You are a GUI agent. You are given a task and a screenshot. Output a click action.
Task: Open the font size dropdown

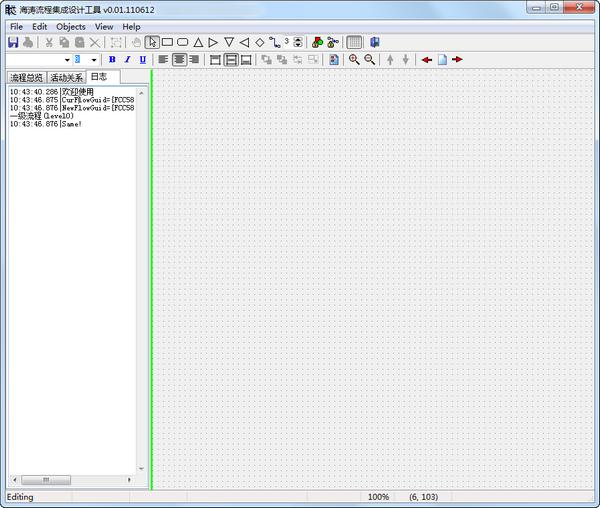[x=95, y=60]
